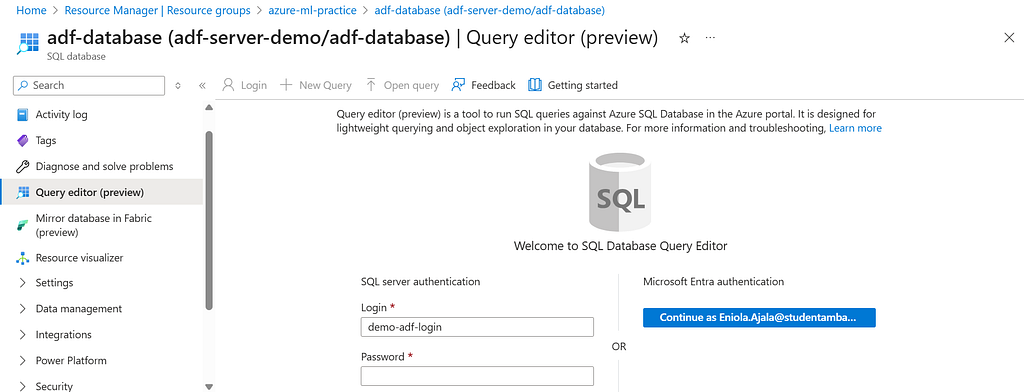The height and width of the screenshot is (392, 1024).
Task: Go to Home breadcrumb
Action: [30, 10]
